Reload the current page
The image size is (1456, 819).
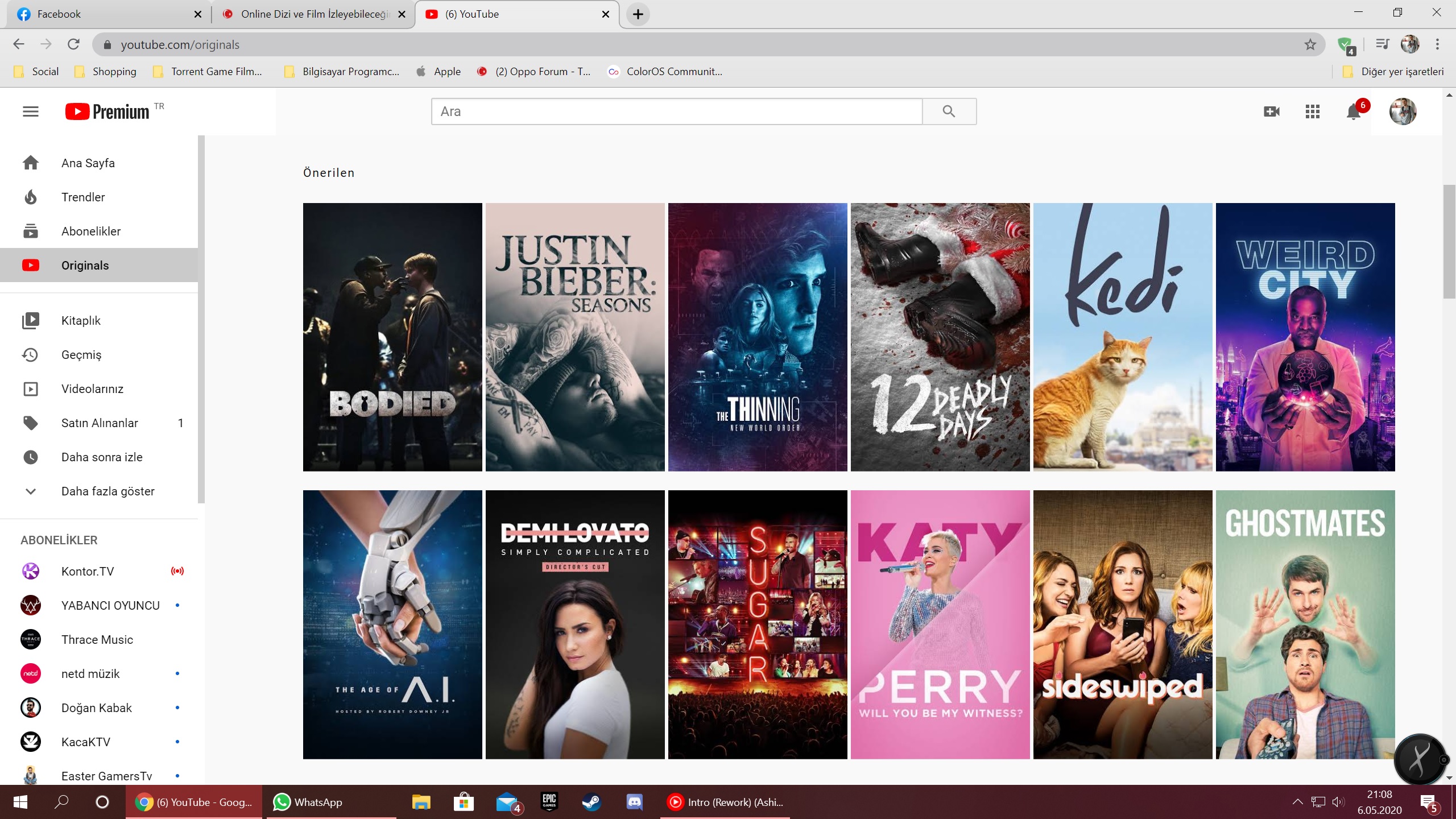tap(73, 44)
